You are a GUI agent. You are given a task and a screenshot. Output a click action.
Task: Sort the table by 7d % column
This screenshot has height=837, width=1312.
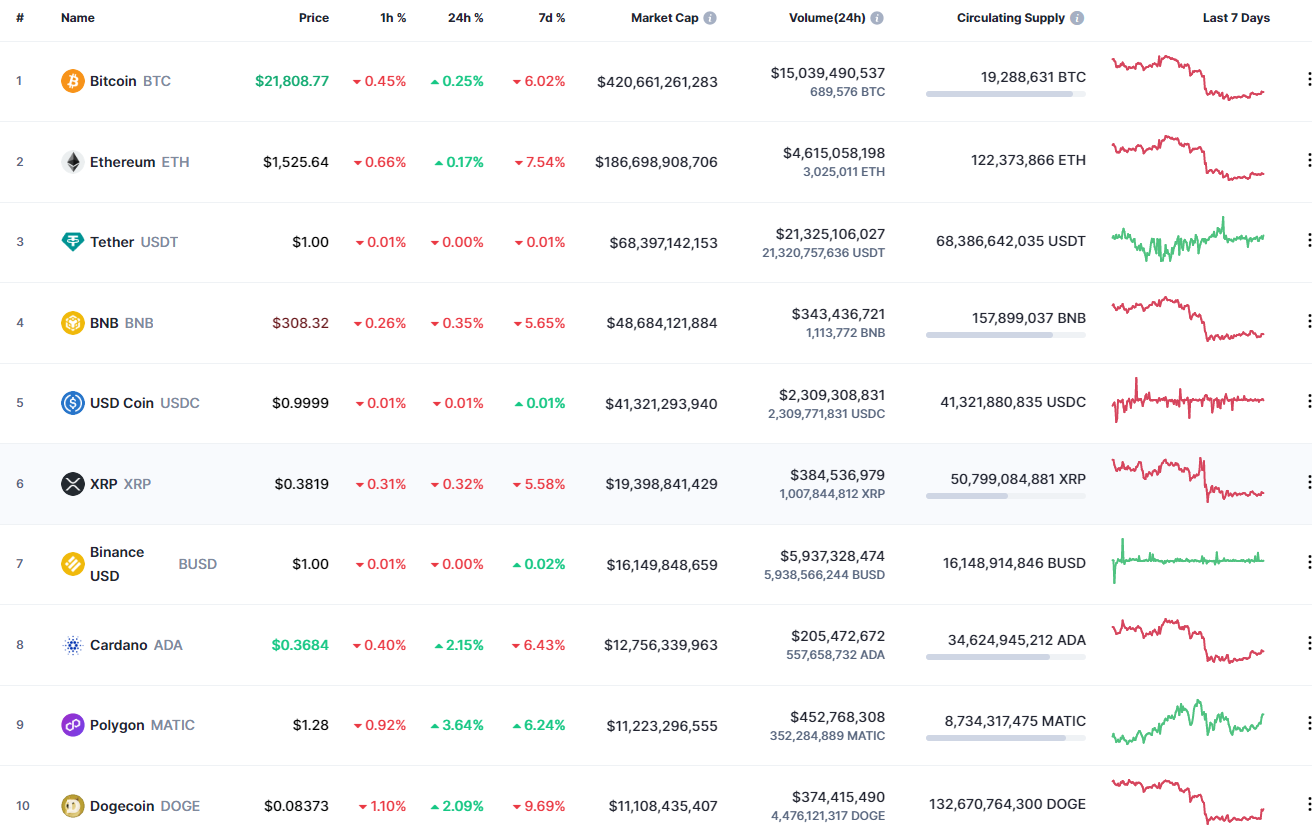[x=550, y=17]
